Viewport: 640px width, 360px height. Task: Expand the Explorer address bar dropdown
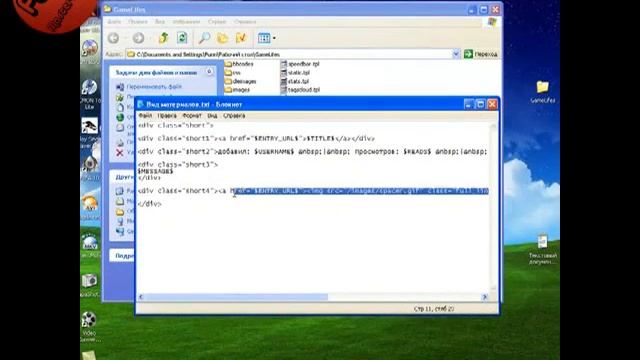[x=456, y=54]
